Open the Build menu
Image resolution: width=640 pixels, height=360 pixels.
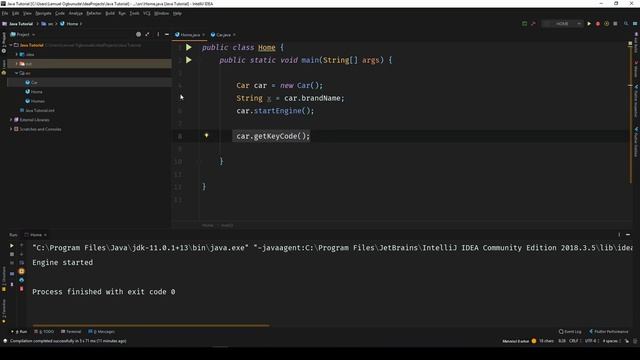pyautogui.click(x=110, y=13)
